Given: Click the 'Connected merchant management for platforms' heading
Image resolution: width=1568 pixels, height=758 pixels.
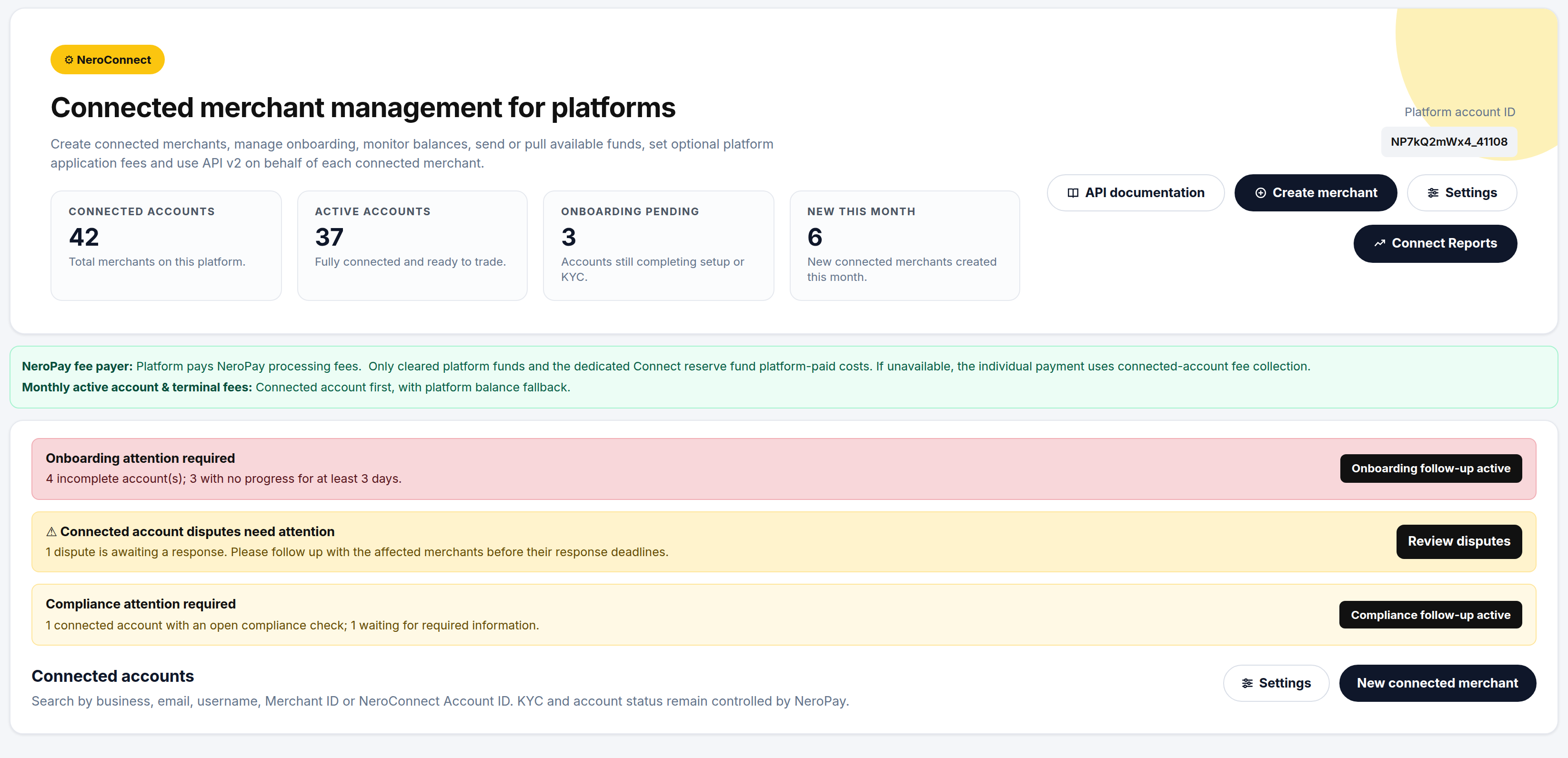Looking at the screenshot, I should (x=363, y=108).
